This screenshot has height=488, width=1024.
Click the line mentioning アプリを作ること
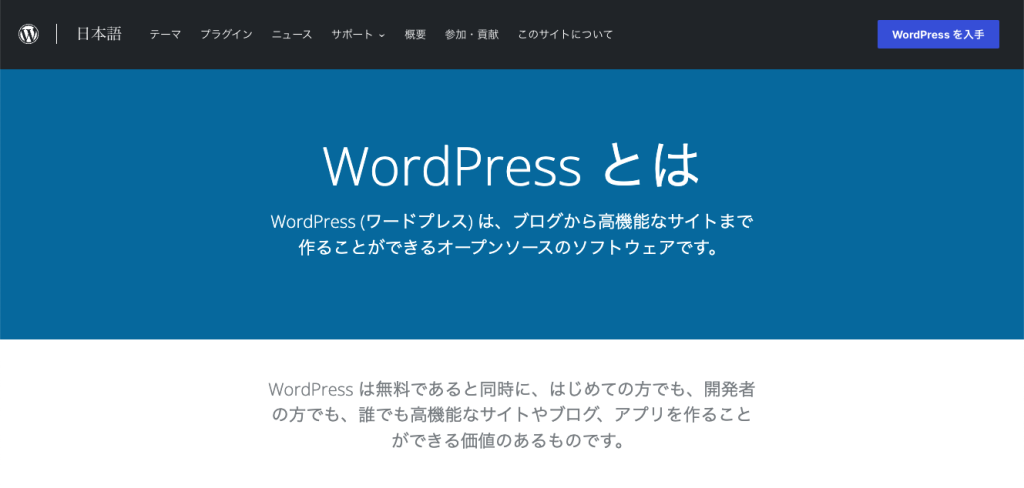(x=512, y=415)
